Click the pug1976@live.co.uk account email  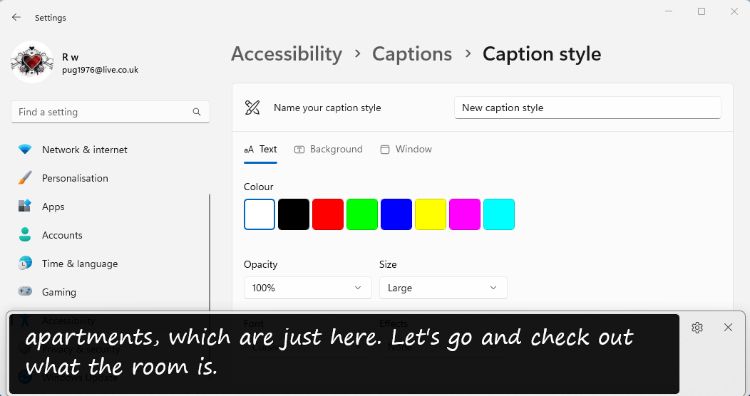click(x=100, y=70)
